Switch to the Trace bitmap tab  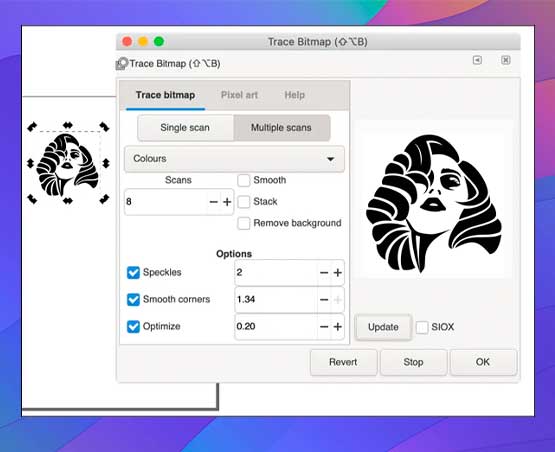click(165, 95)
